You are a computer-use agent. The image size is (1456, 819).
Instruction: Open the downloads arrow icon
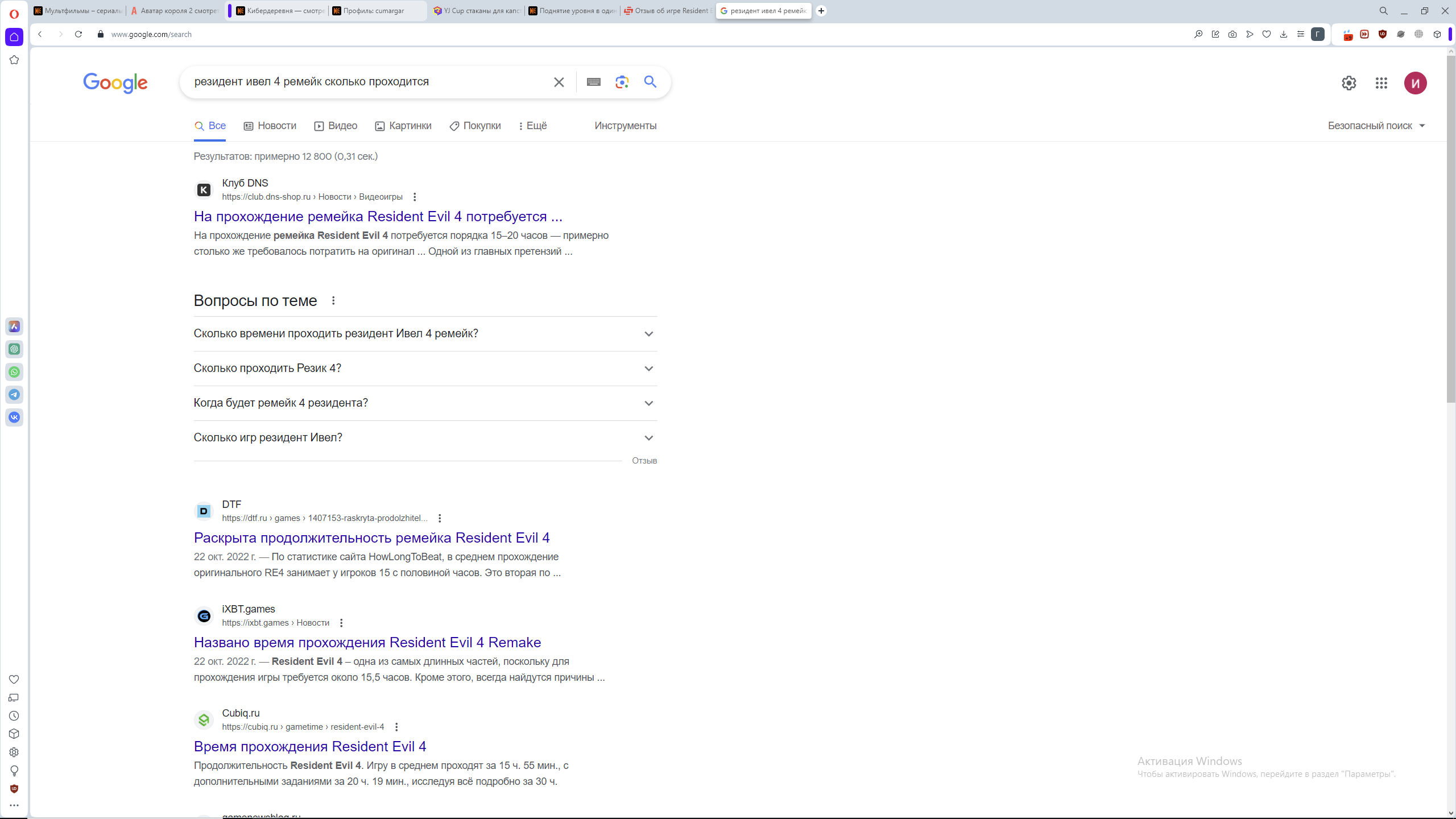pos(1284,34)
